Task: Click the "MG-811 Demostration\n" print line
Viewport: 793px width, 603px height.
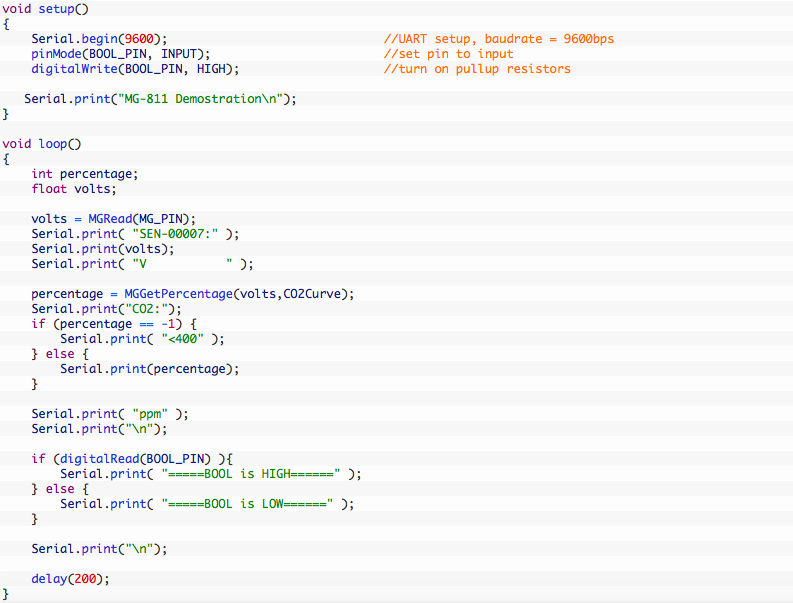Action: [160, 99]
